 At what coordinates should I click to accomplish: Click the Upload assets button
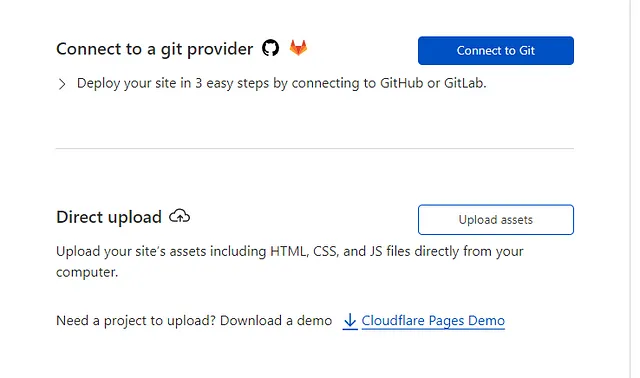point(496,220)
